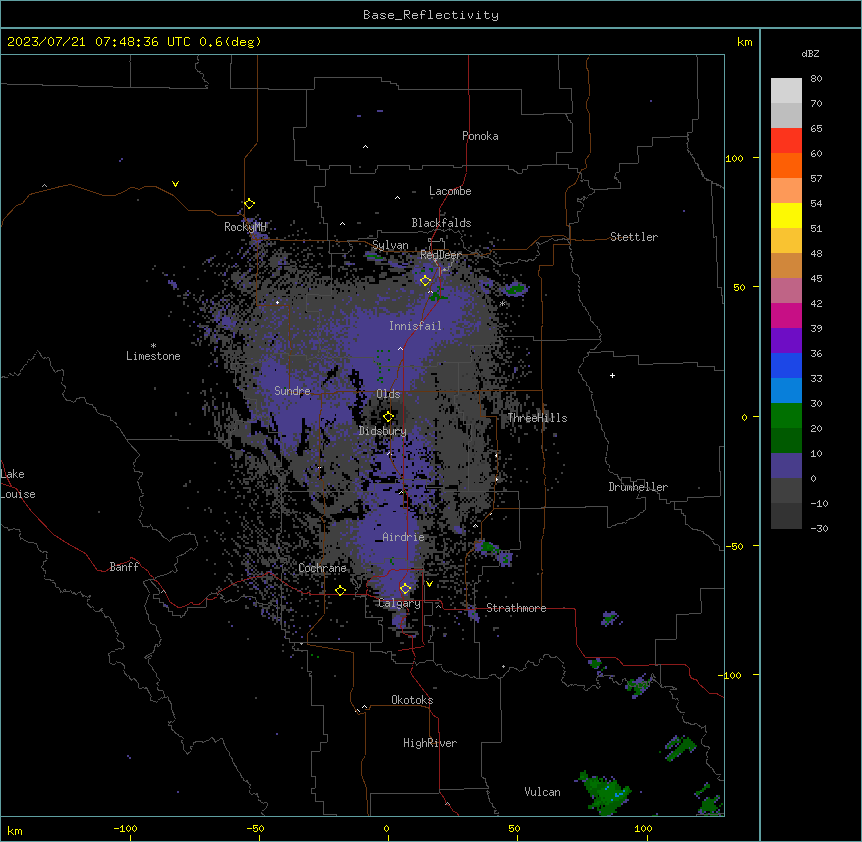Click the km unit label at top right
862x842 pixels.
coord(745,42)
